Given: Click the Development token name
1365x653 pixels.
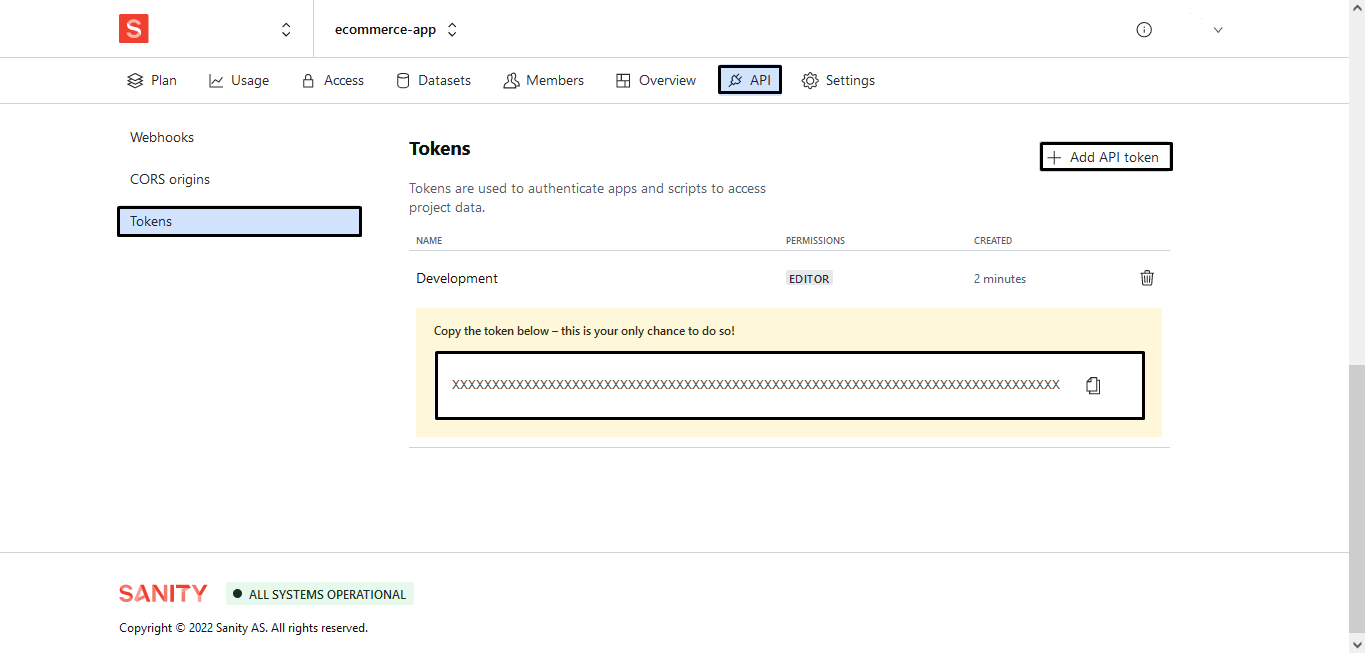Looking at the screenshot, I should pos(457,278).
